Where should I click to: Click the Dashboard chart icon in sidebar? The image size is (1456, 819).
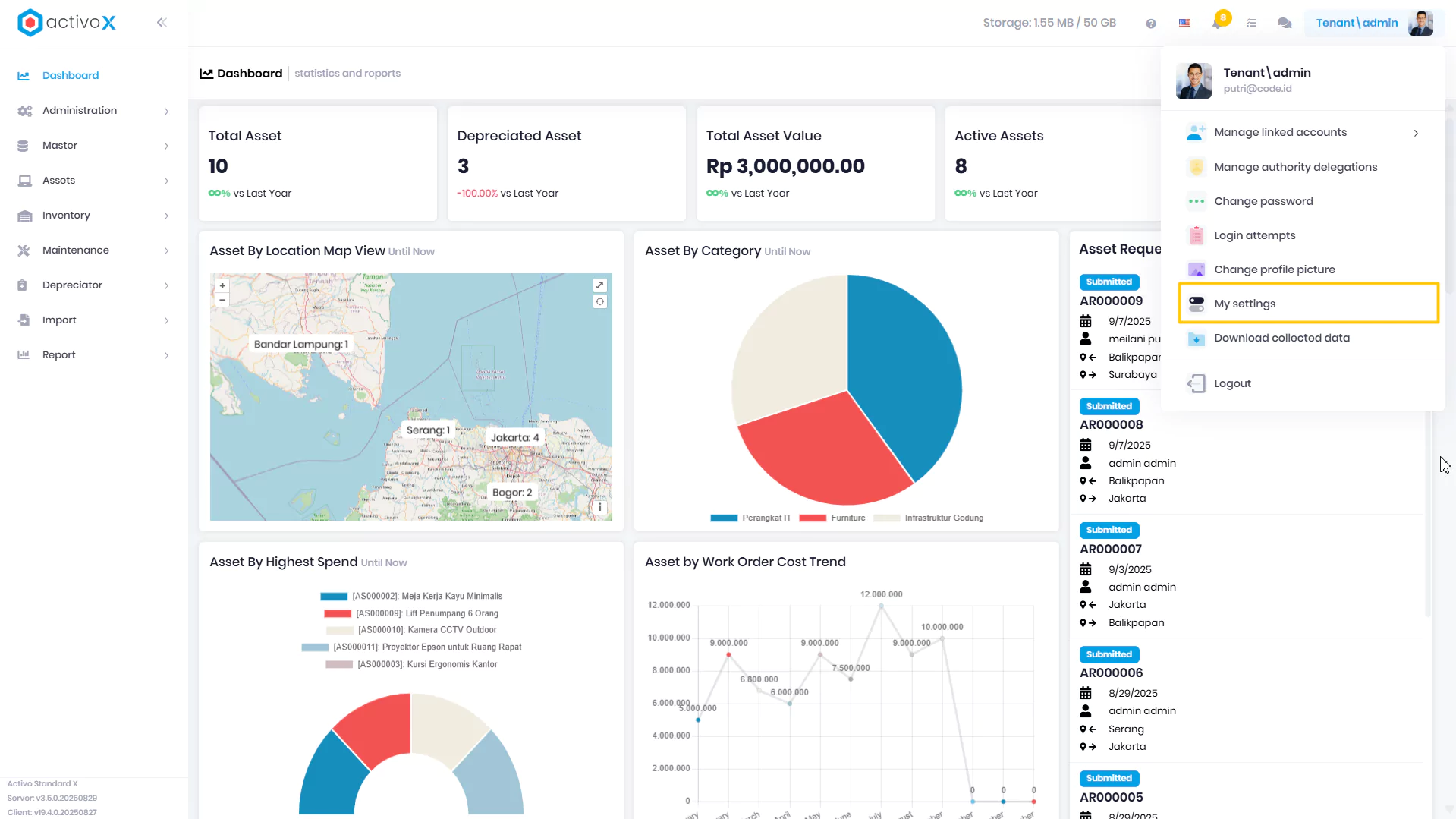coord(24,76)
